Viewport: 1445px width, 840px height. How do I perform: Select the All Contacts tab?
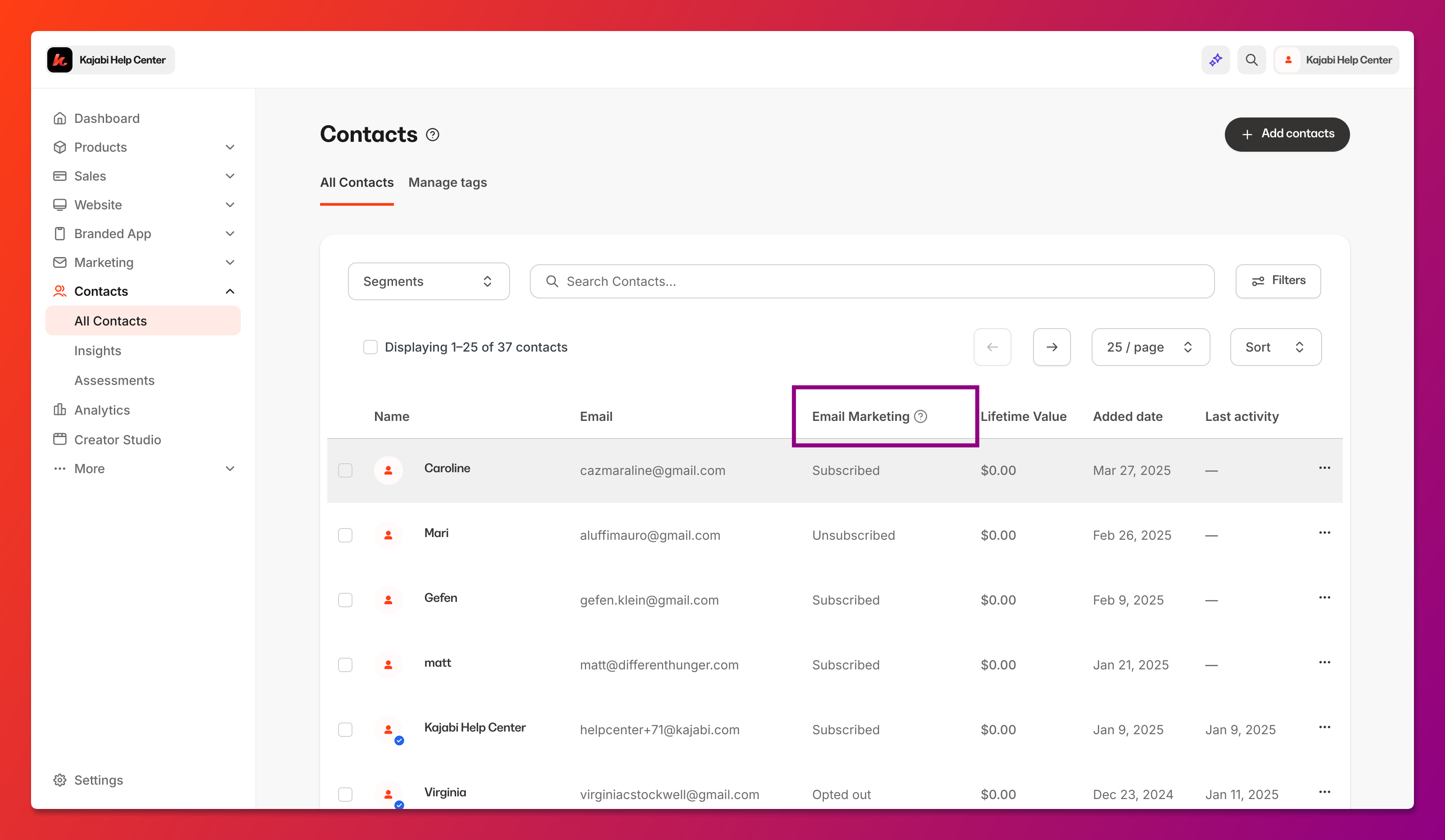pos(357,182)
